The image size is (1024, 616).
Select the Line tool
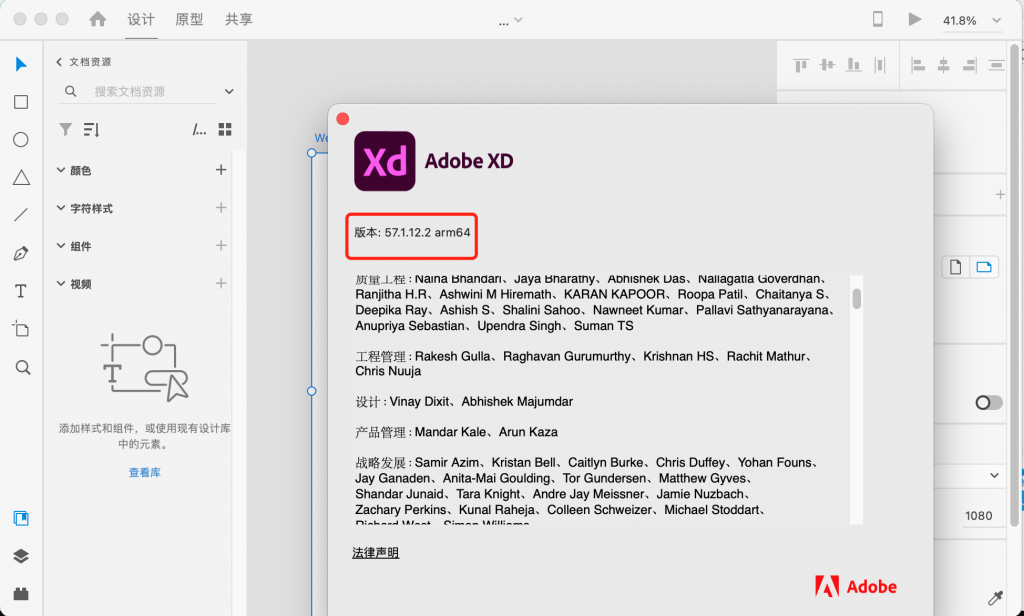(x=20, y=216)
